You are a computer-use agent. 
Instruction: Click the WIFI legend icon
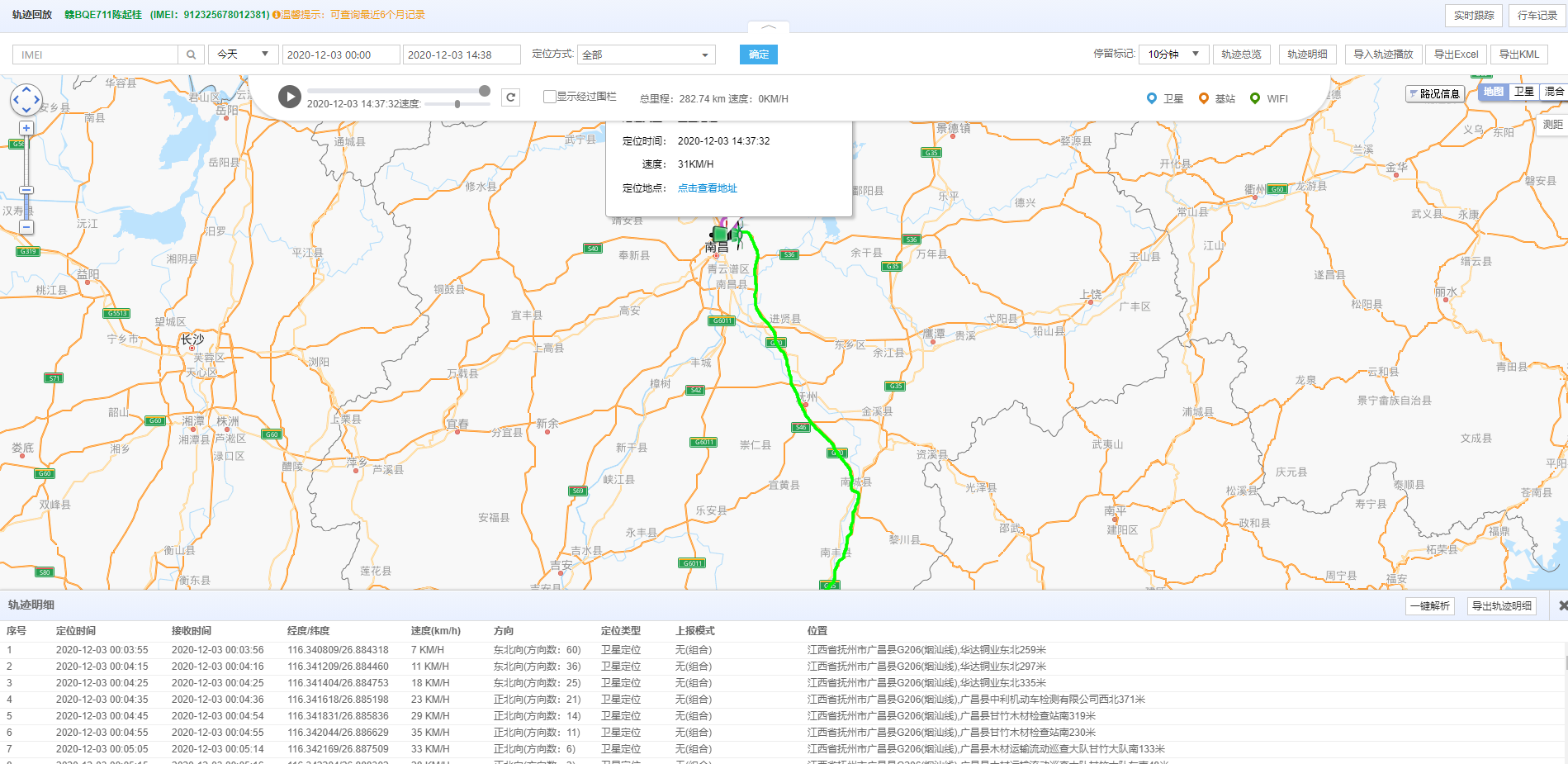[x=1255, y=98]
